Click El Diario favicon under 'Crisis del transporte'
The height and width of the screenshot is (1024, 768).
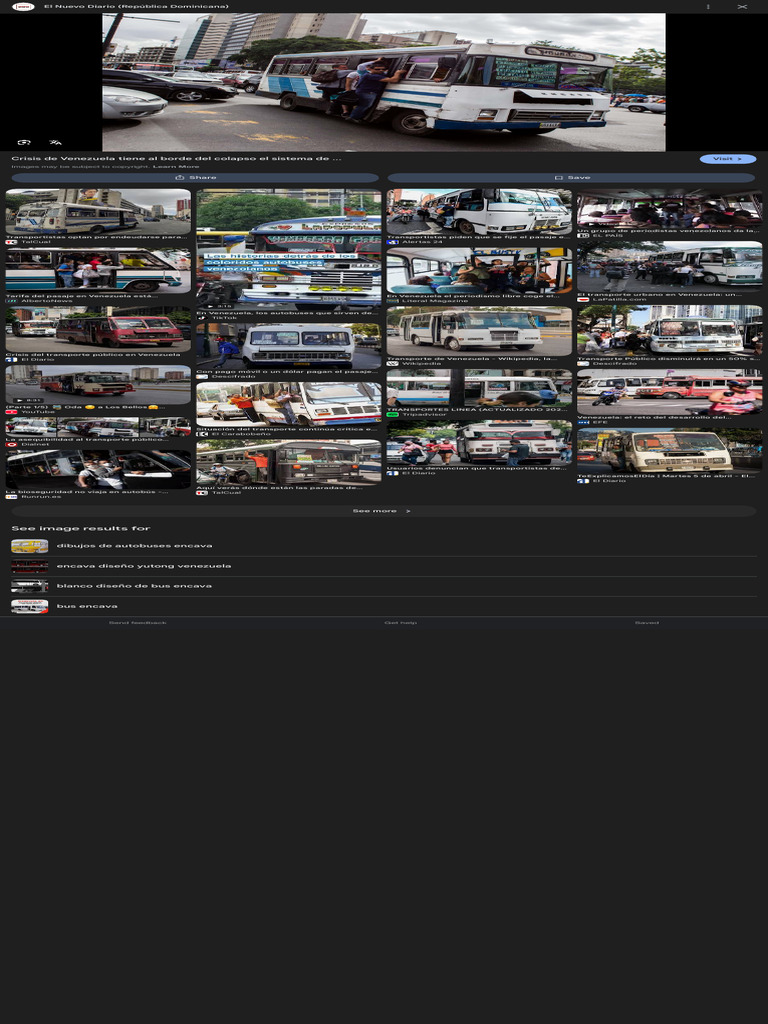[x=11, y=360]
